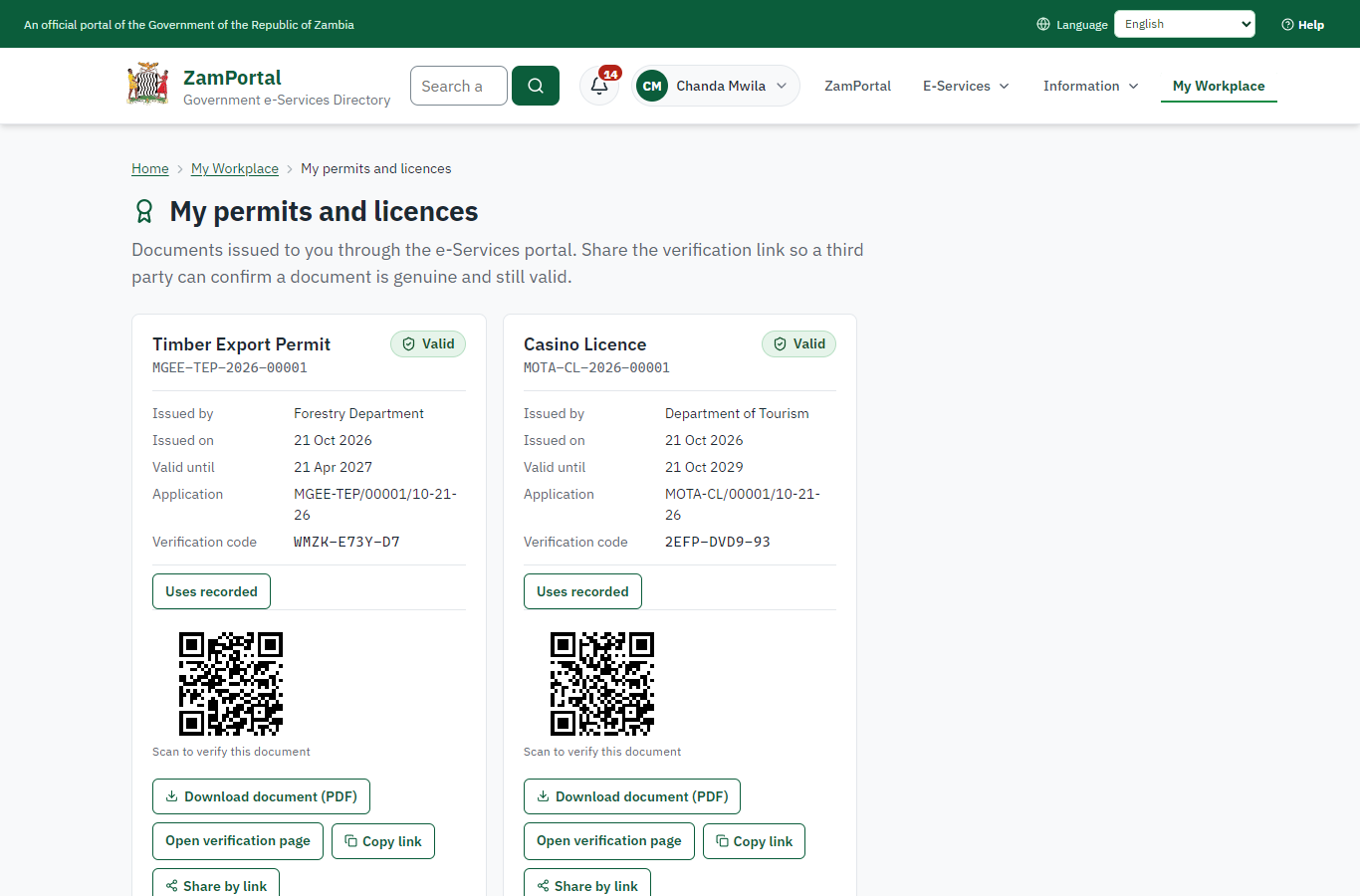
Task: Select the My Workplace nav tab
Action: click(1219, 86)
